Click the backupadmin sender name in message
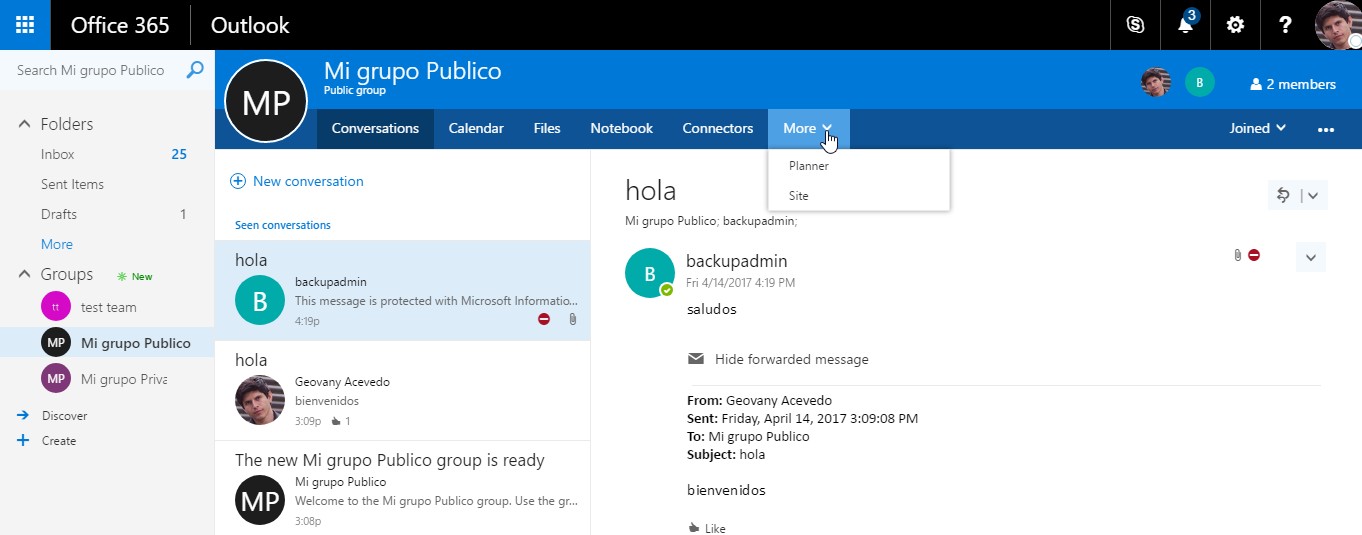 pyautogui.click(x=737, y=261)
